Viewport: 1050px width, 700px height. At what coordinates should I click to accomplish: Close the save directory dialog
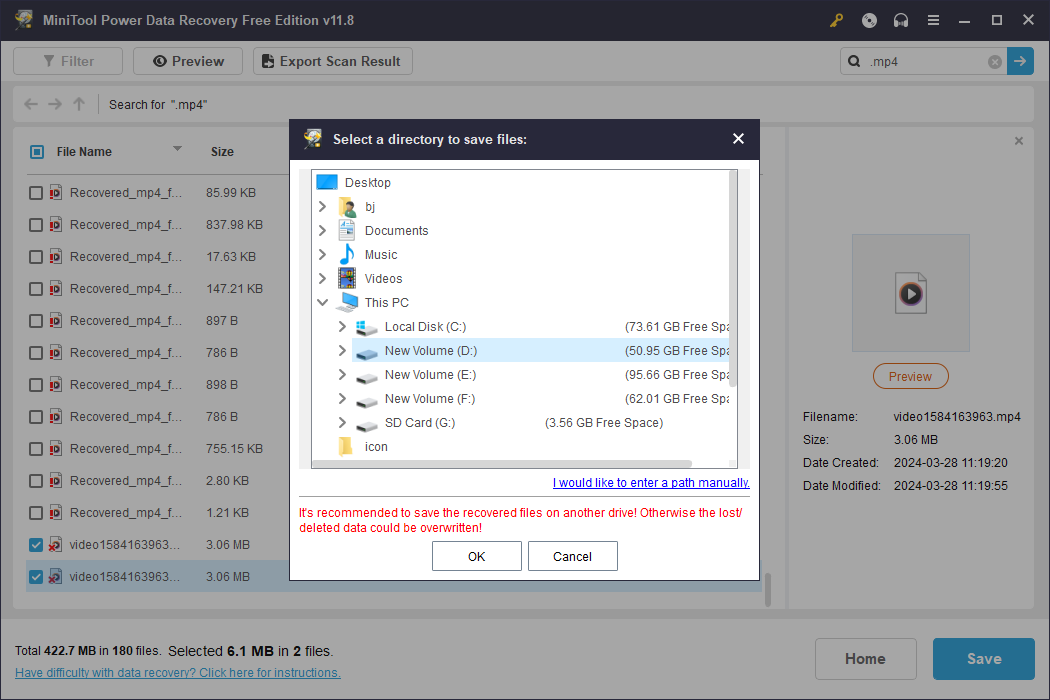point(738,139)
